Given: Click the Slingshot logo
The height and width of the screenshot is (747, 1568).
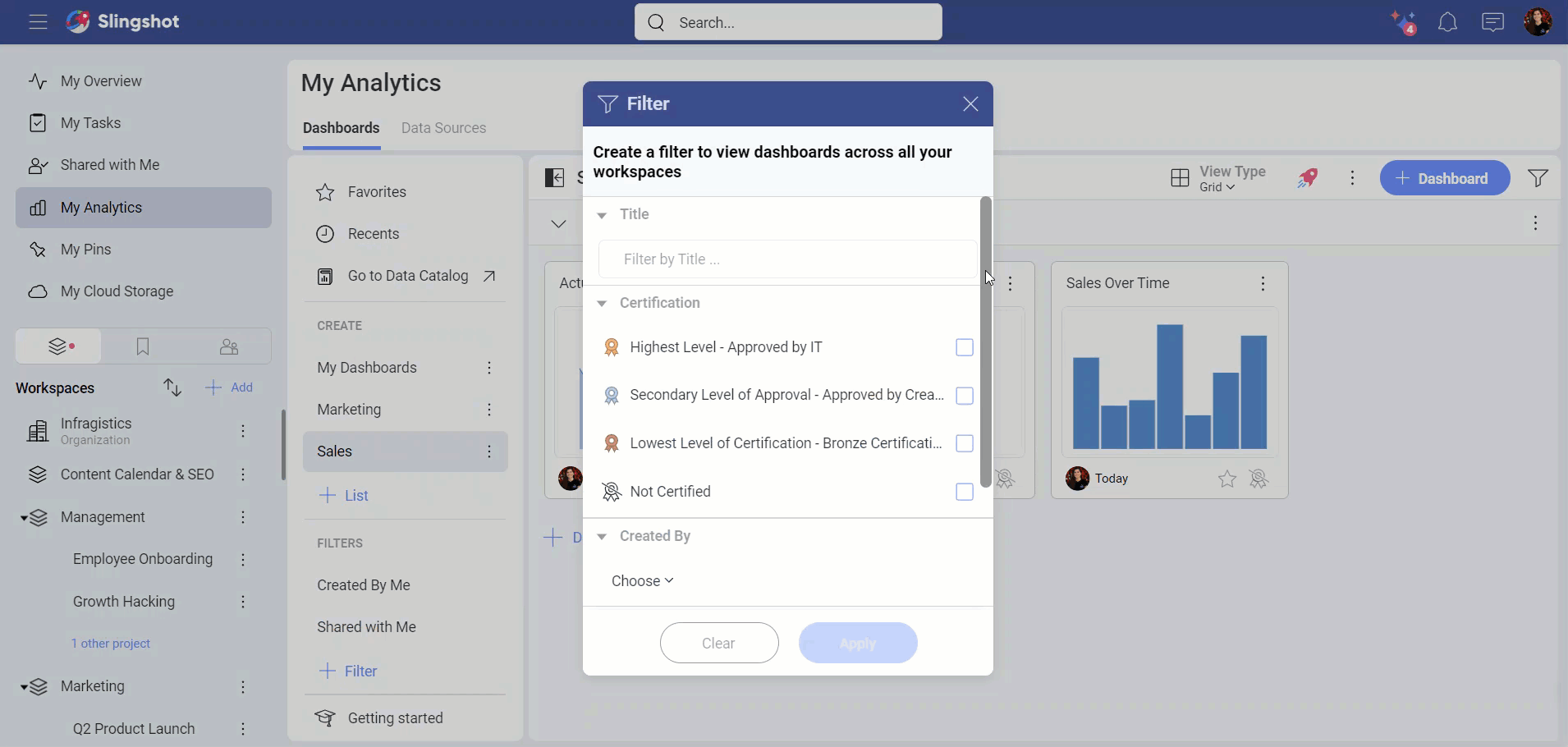Looking at the screenshot, I should [122, 22].
